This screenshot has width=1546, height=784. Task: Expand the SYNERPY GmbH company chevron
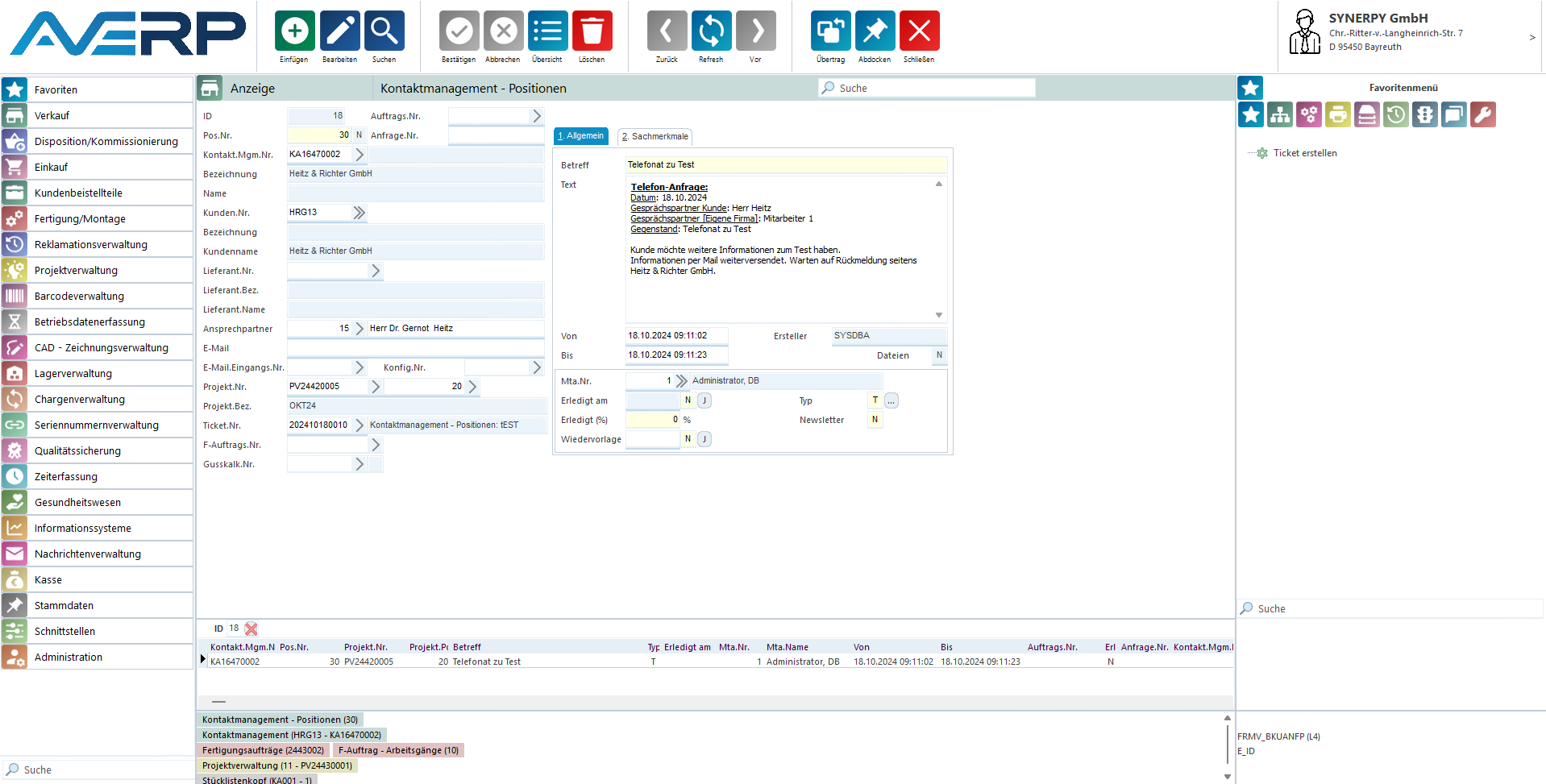coord(1531,37)
